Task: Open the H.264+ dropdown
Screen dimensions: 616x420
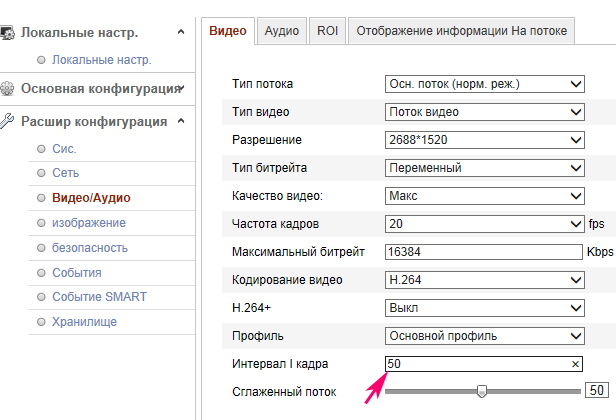Action: click(485, 308)
